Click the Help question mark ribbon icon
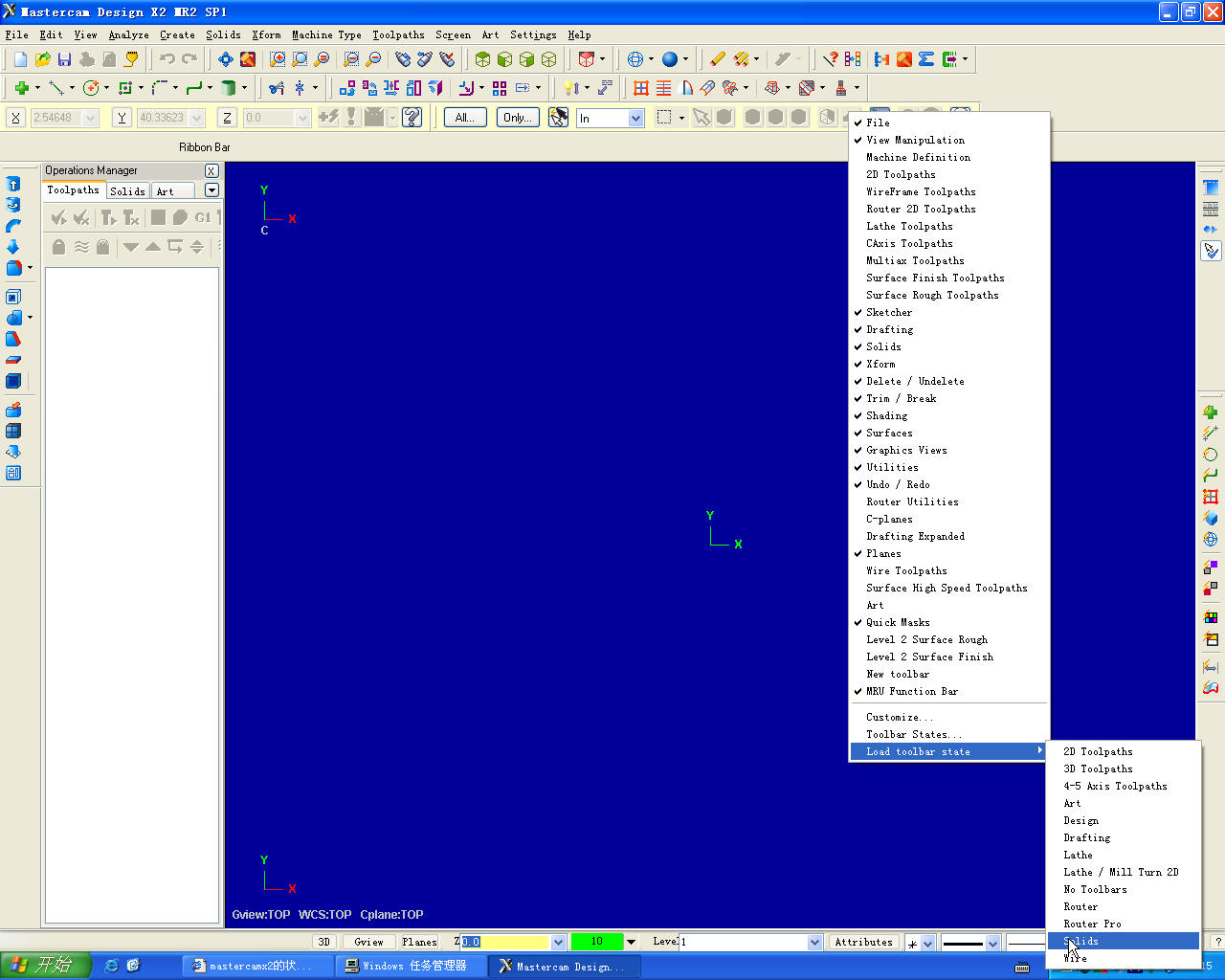The image size is (1225, 980). coord(412,117)
